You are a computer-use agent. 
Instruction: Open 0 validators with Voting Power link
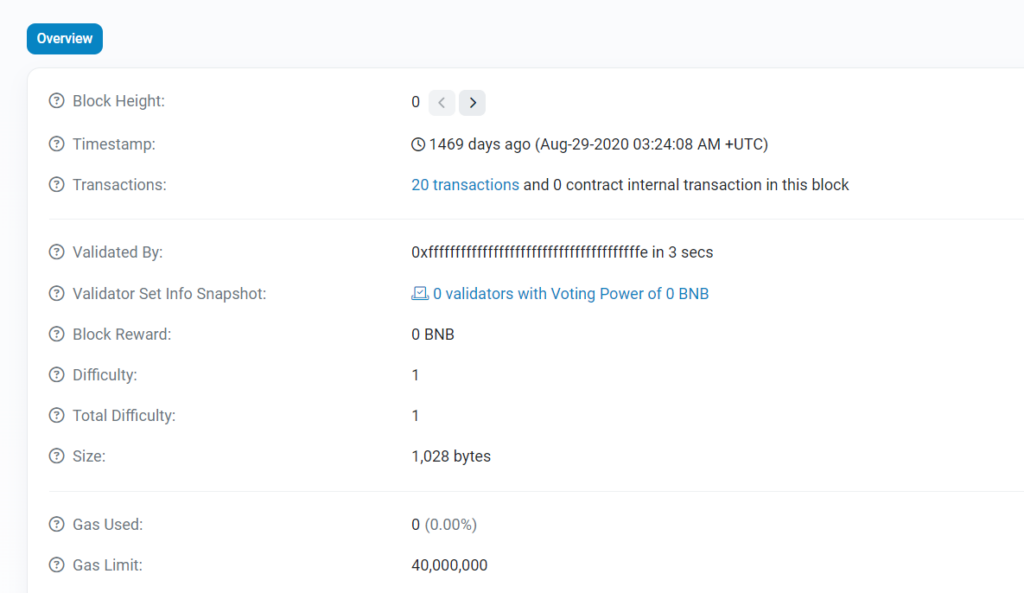[571, 294]
